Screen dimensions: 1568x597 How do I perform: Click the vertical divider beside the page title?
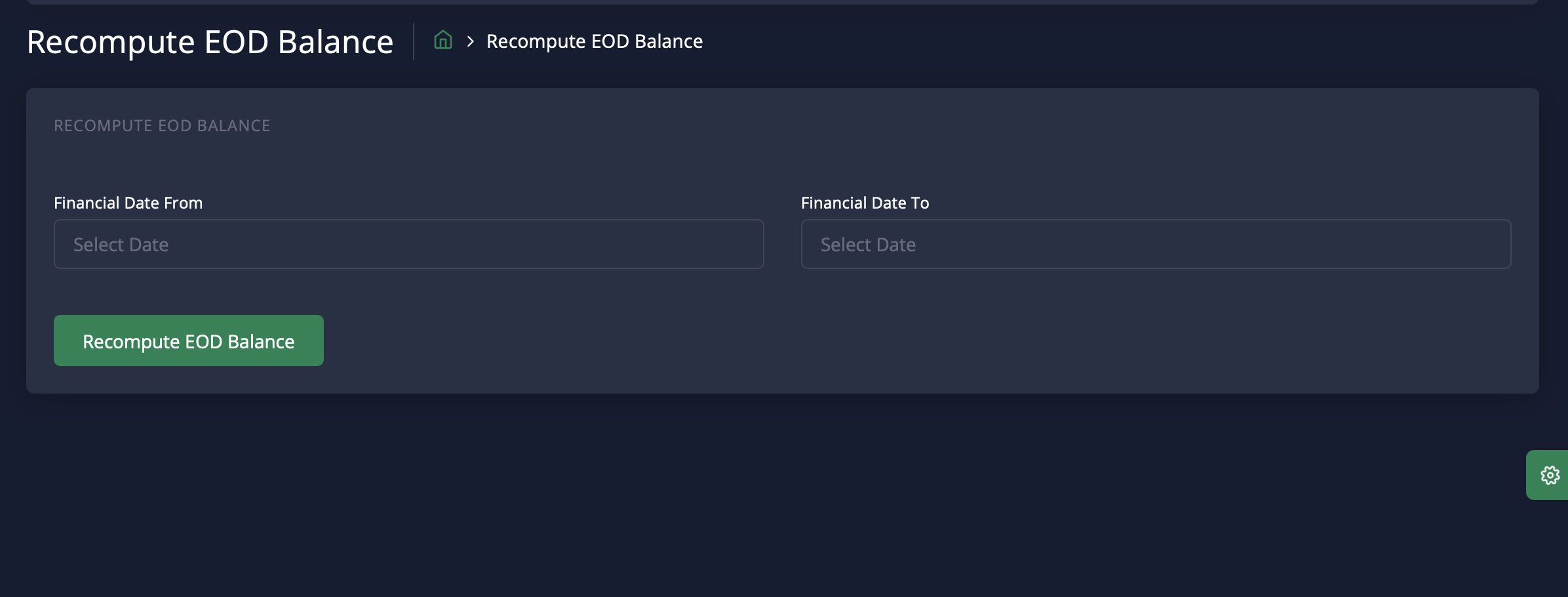414,41
